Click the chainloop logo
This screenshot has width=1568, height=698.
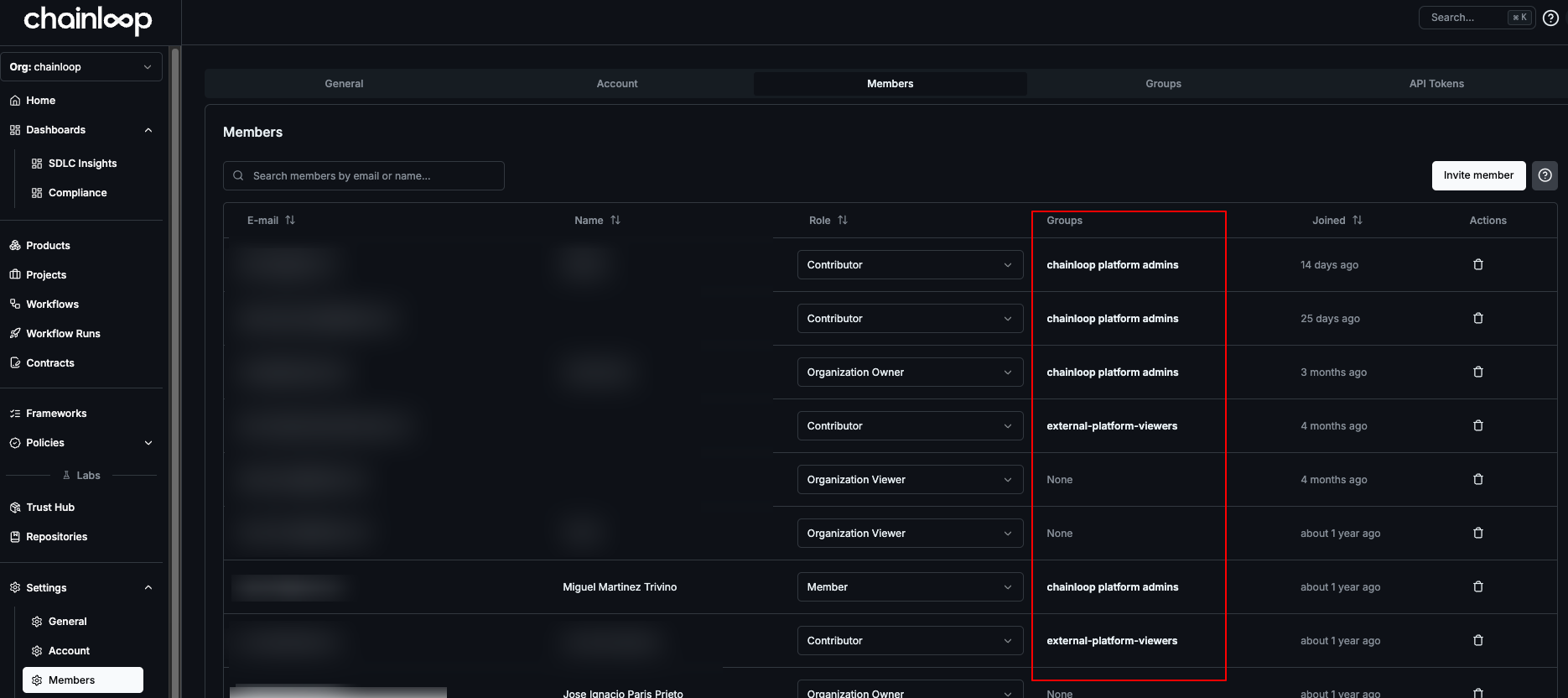[87, 19]
